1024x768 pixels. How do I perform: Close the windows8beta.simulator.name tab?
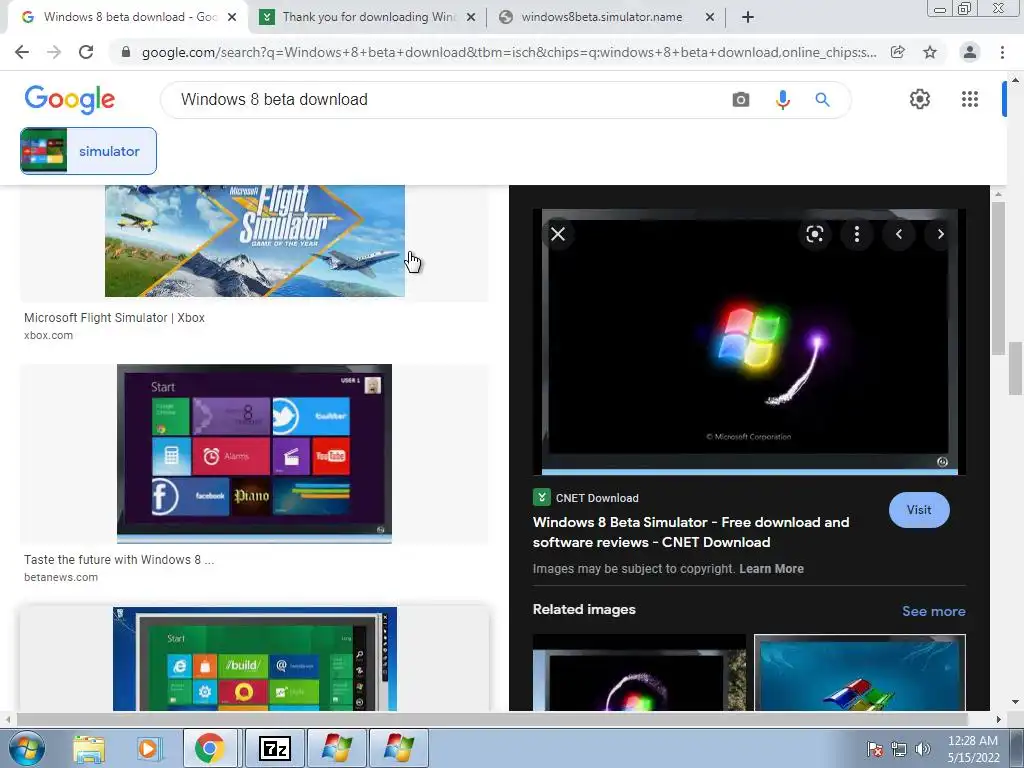pyautogui.click(x=710, y=17)
